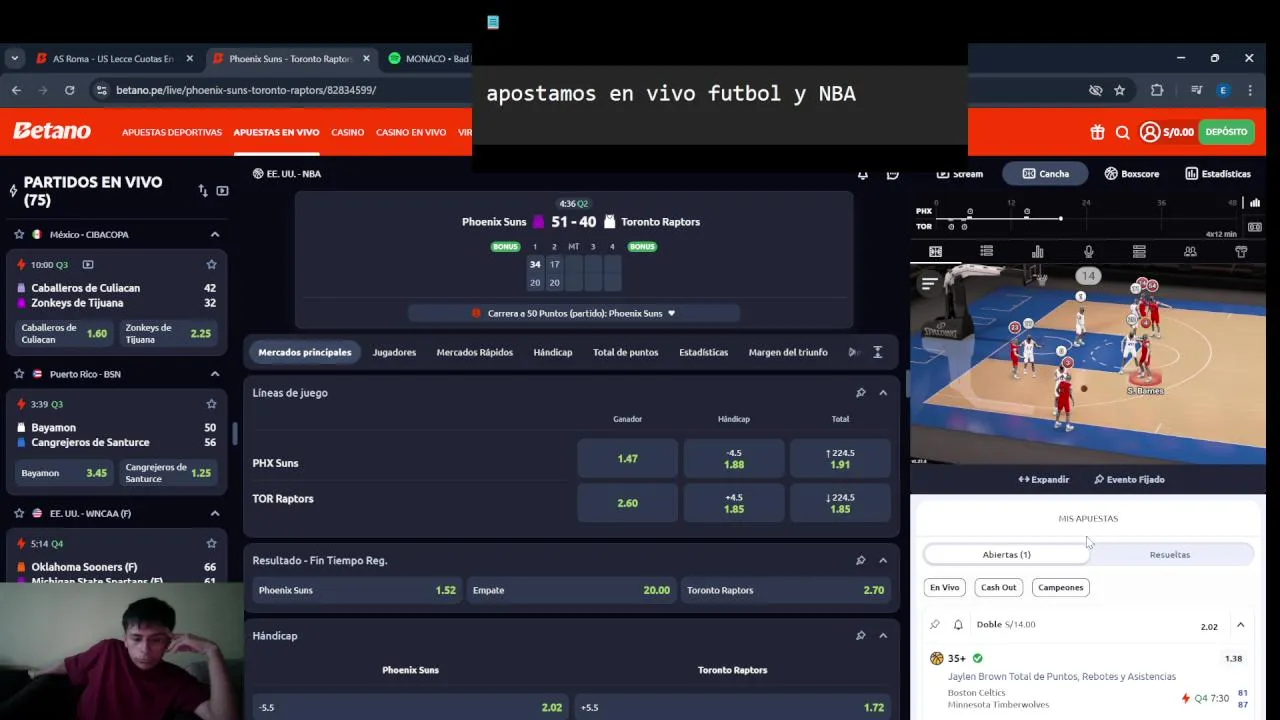The height and width of the screenshot is (720, 1280).
Task: Collapse the Resultado - Fin Tiempo Reg. market
Action: [883, 560]
